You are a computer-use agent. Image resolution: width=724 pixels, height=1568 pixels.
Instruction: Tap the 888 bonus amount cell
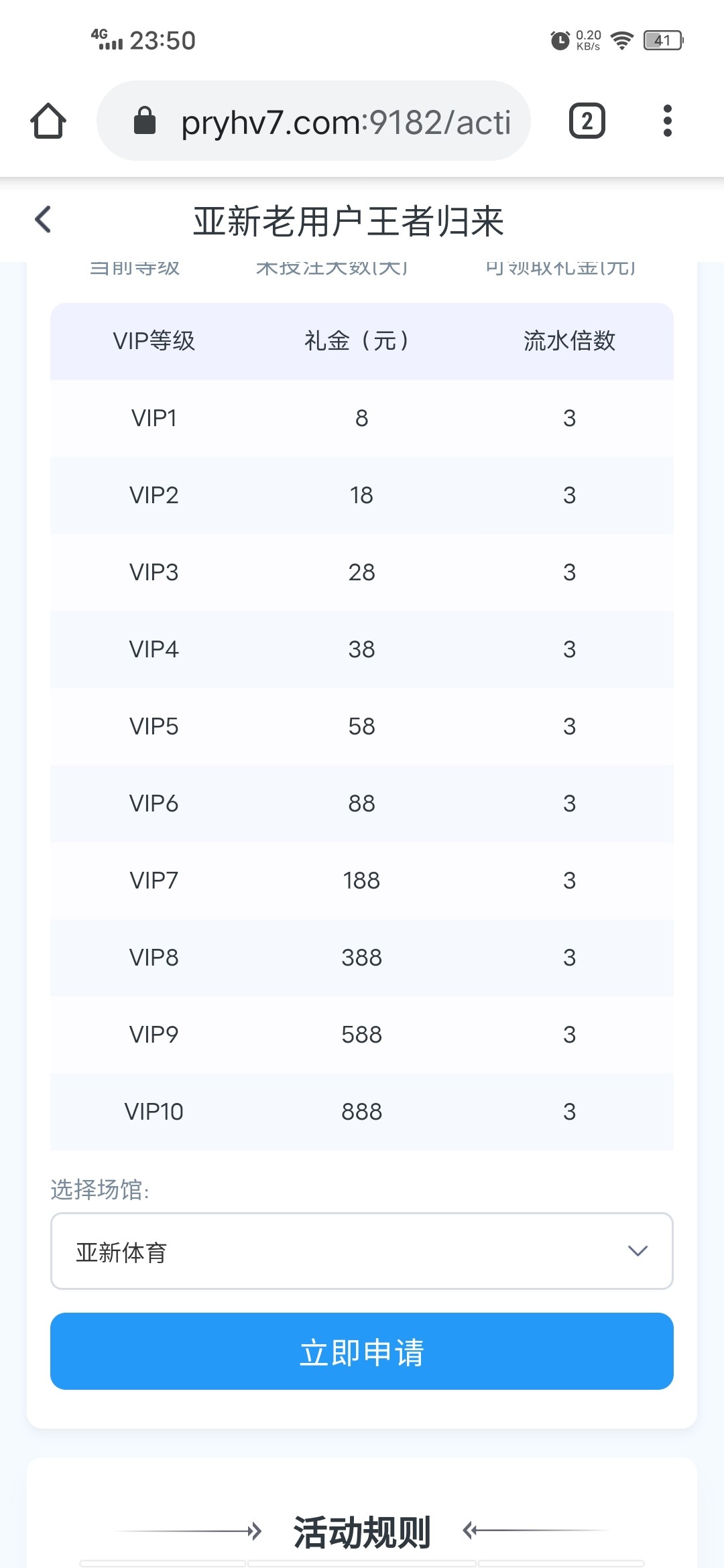(x=361, y=1112)
